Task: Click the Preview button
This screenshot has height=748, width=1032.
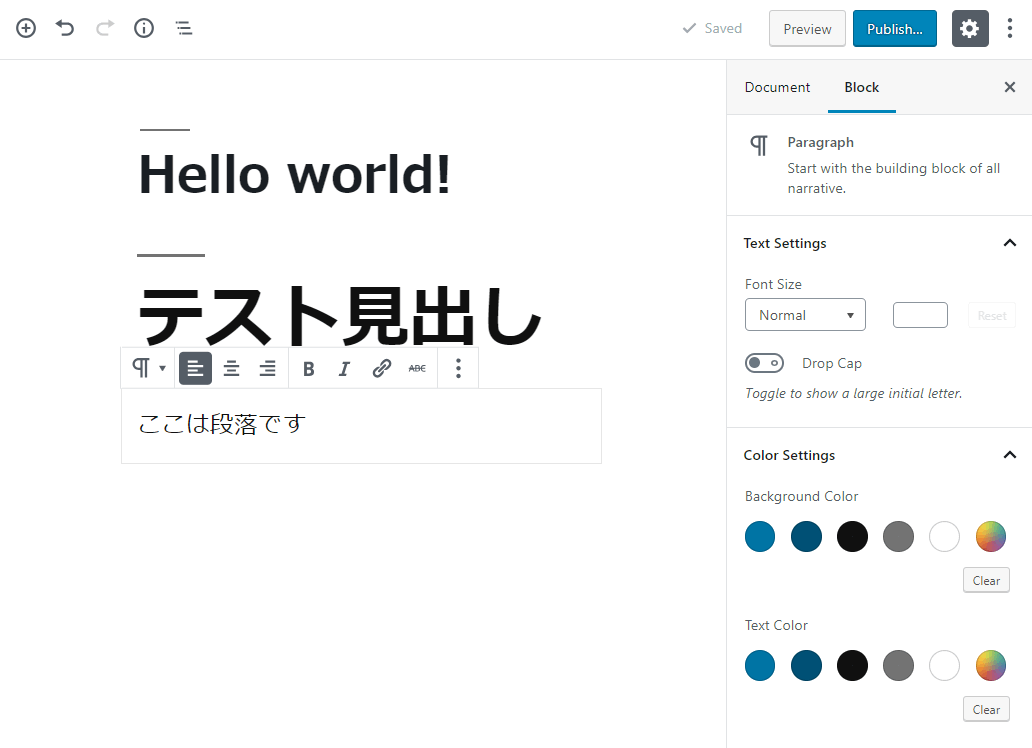Action: point(807,29)
